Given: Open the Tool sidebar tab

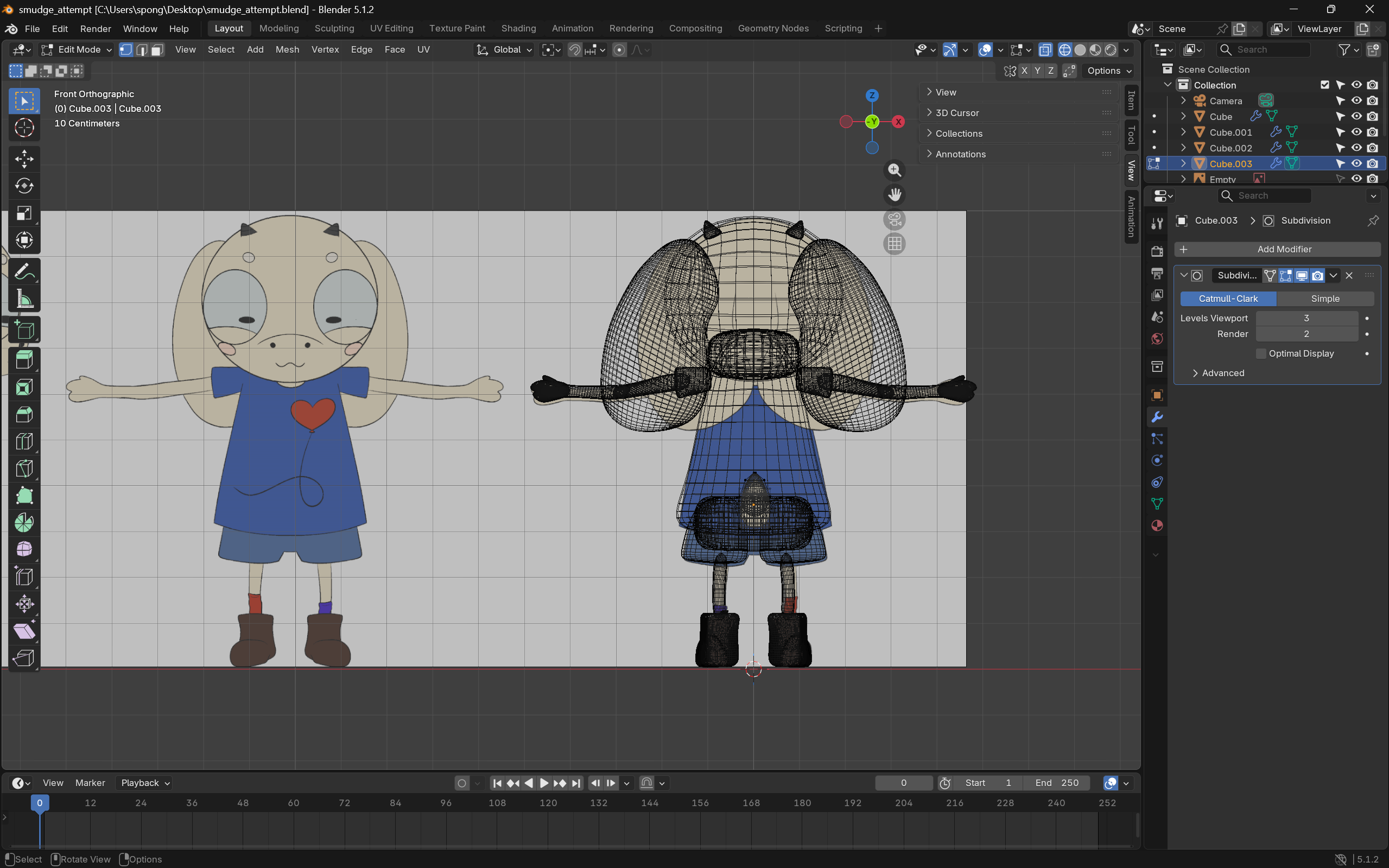Looking at the screenshot, I should 1131,135.
